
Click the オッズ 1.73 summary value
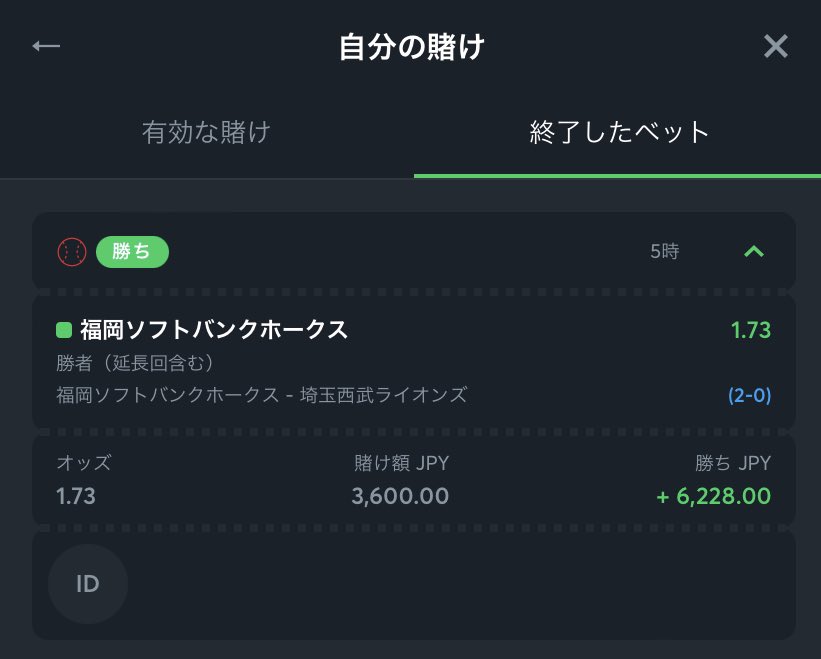[x=77, y=496]
